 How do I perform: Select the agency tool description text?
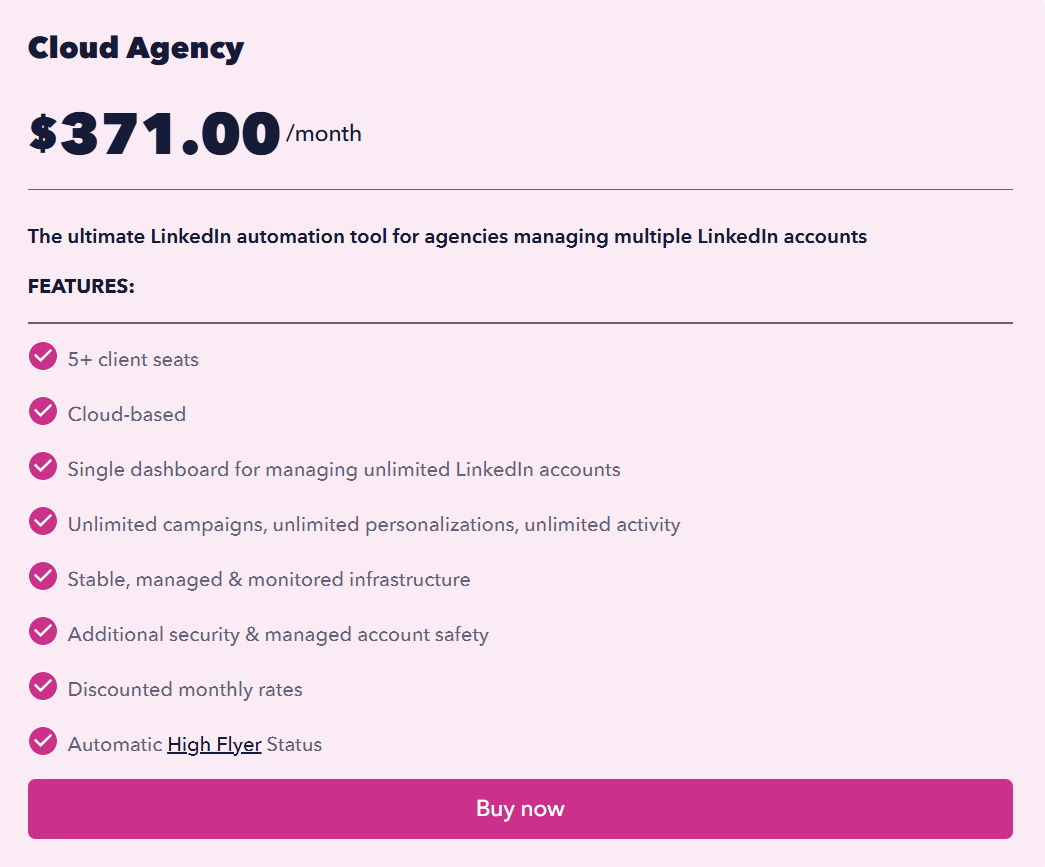click(447, 236)
